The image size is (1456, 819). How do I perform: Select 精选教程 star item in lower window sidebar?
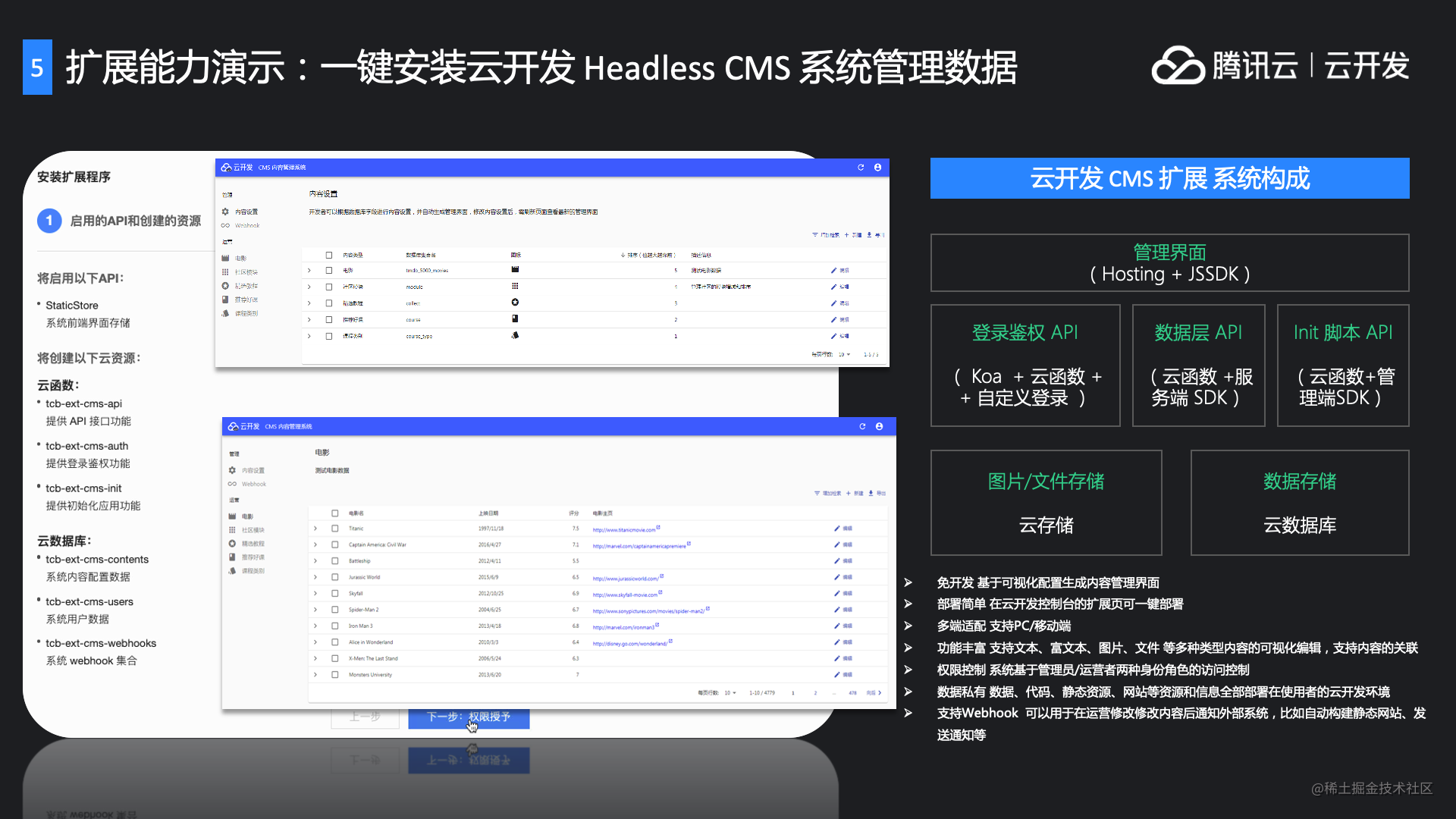point(247,544)
